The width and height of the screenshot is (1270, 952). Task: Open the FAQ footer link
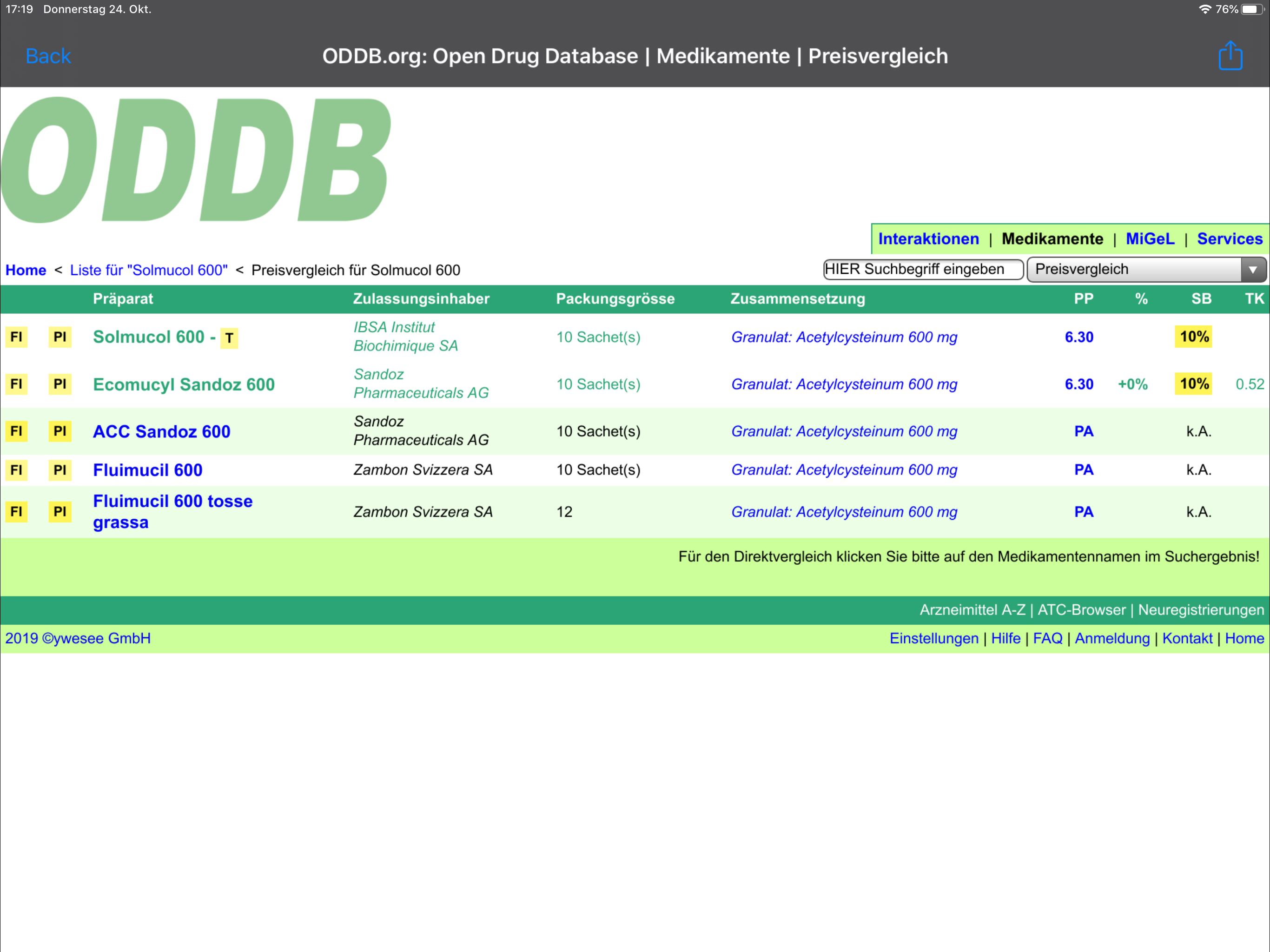tap(1047, 639)
